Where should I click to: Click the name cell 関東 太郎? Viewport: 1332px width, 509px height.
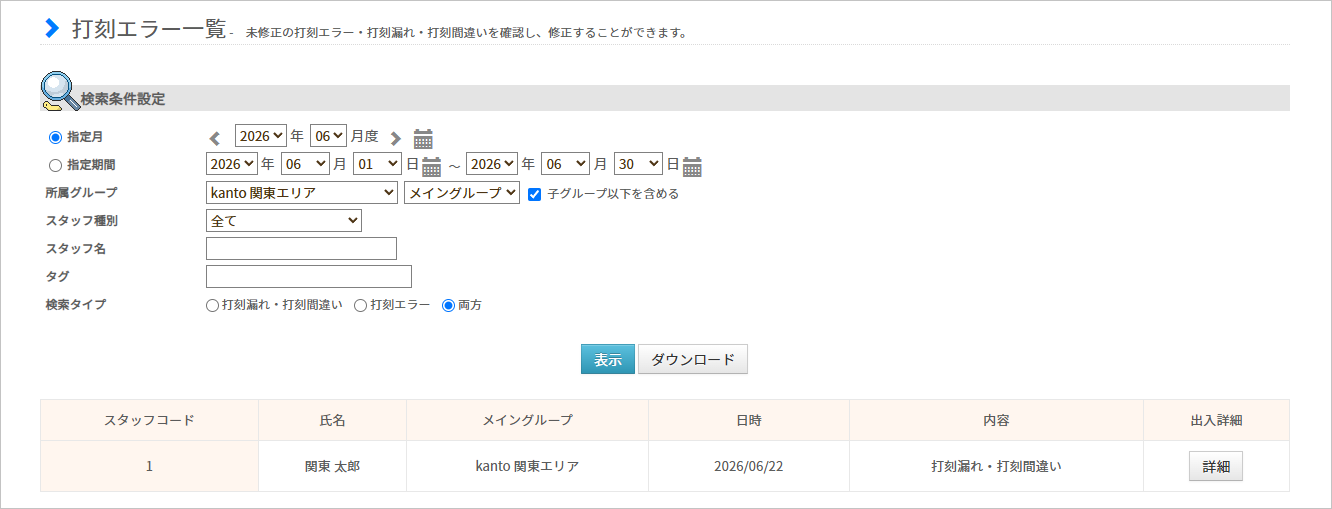332,466
